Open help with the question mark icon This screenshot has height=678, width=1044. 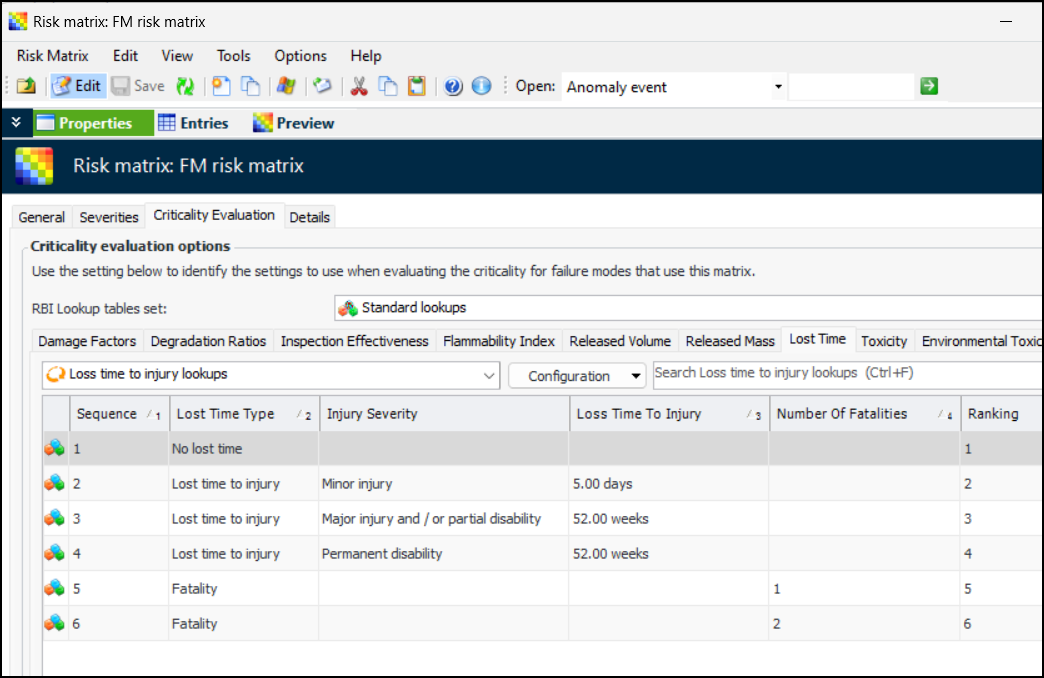coord(453,86)
